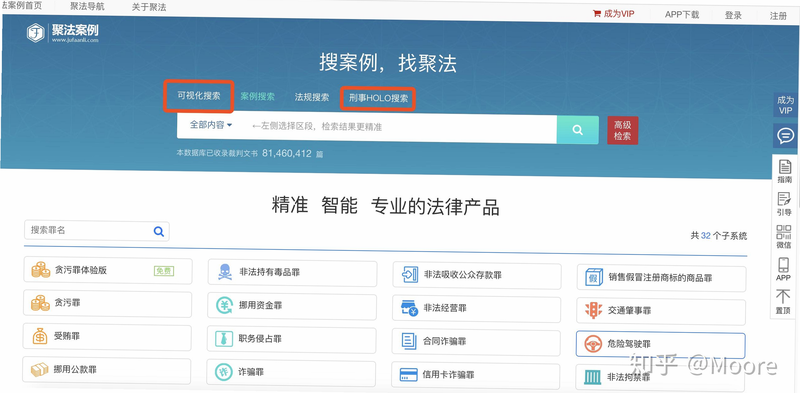The height and width of the screenshot is (393, 800).
Task: Click the 成为VIP button in right sidebar
Action: (x=786, y=105)
